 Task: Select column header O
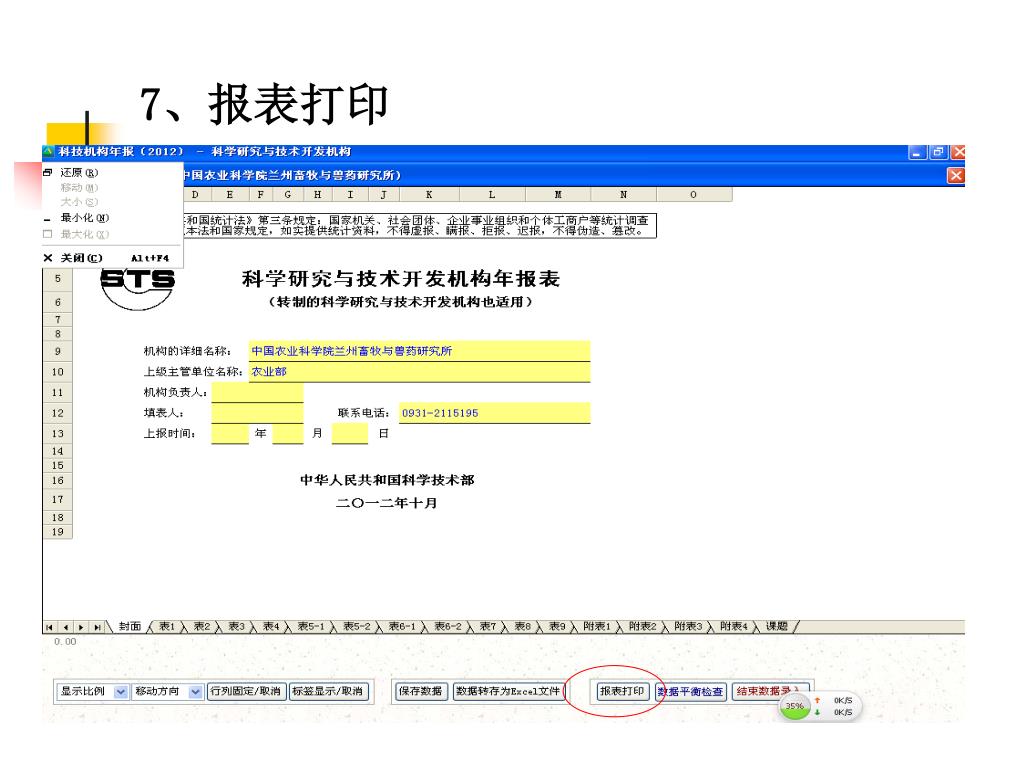coord(694,195)
